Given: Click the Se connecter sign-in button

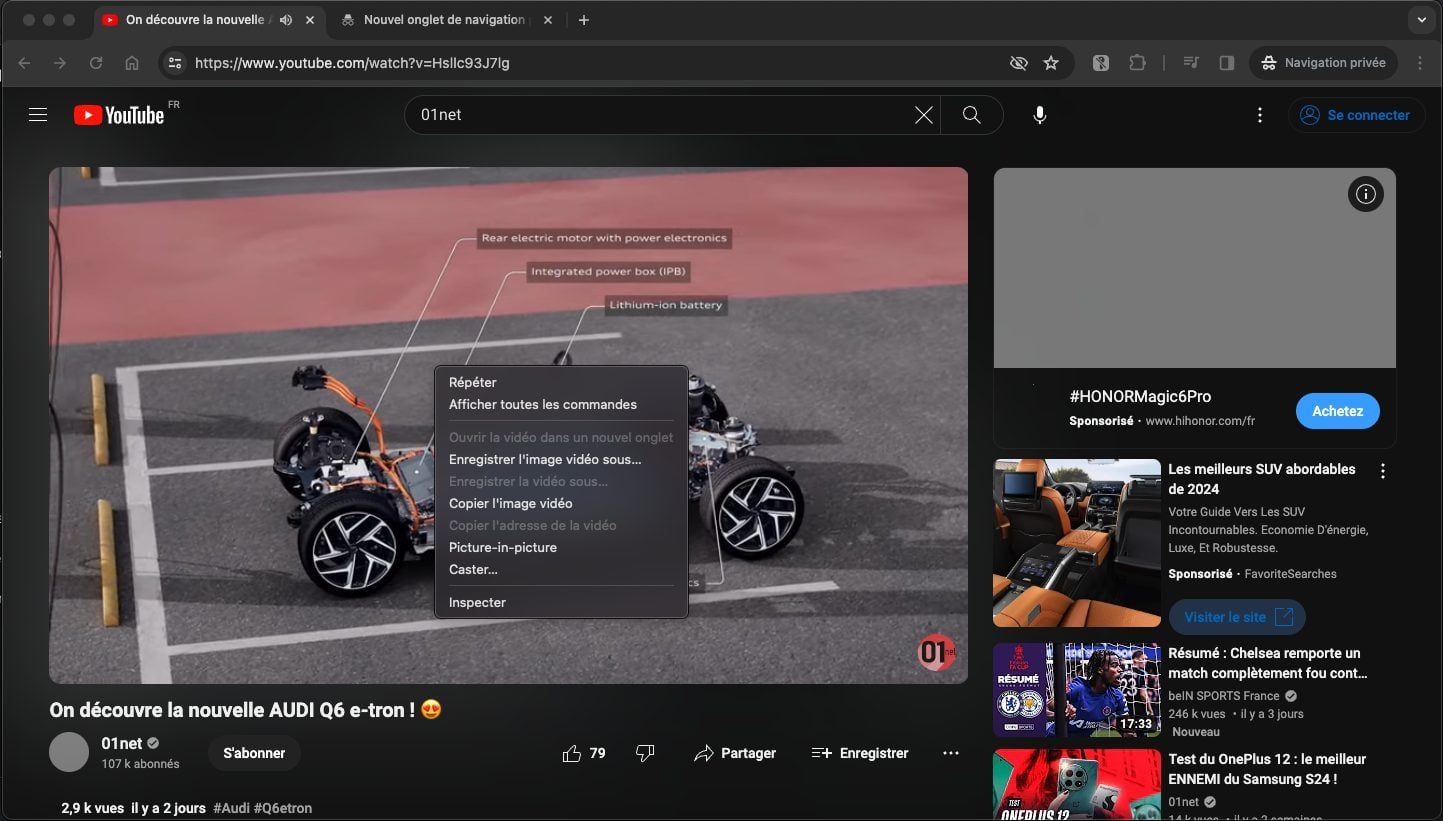Looking at the screenshot, I should click(x=1354, y=115).
